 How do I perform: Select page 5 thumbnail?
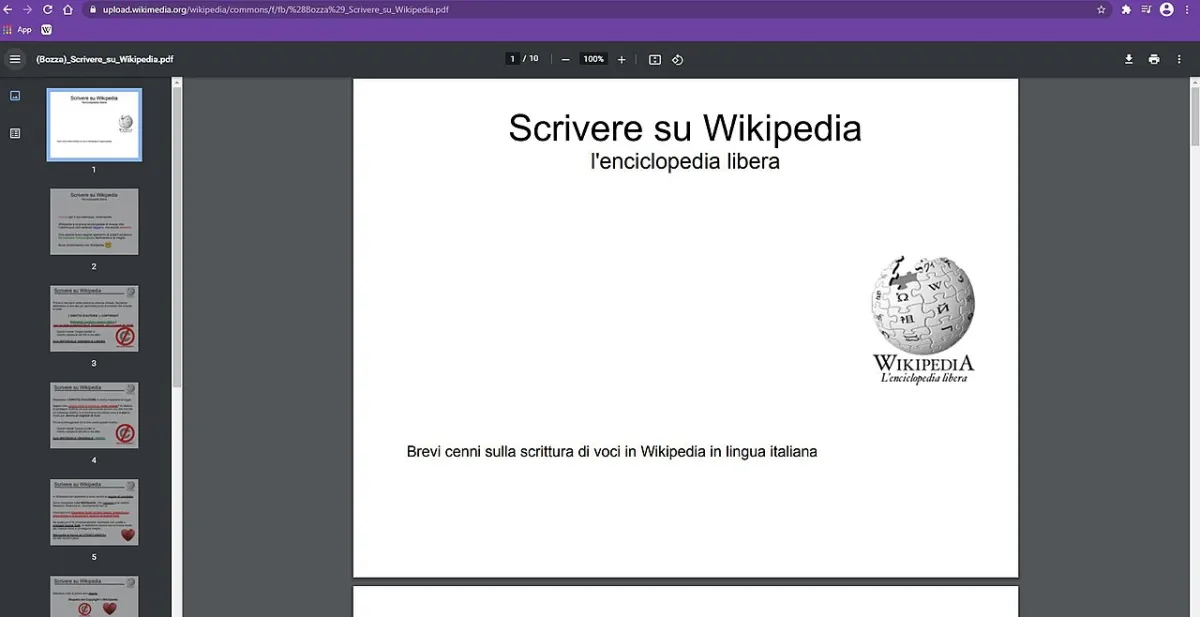pyautogui.click(x=94, y=512)
